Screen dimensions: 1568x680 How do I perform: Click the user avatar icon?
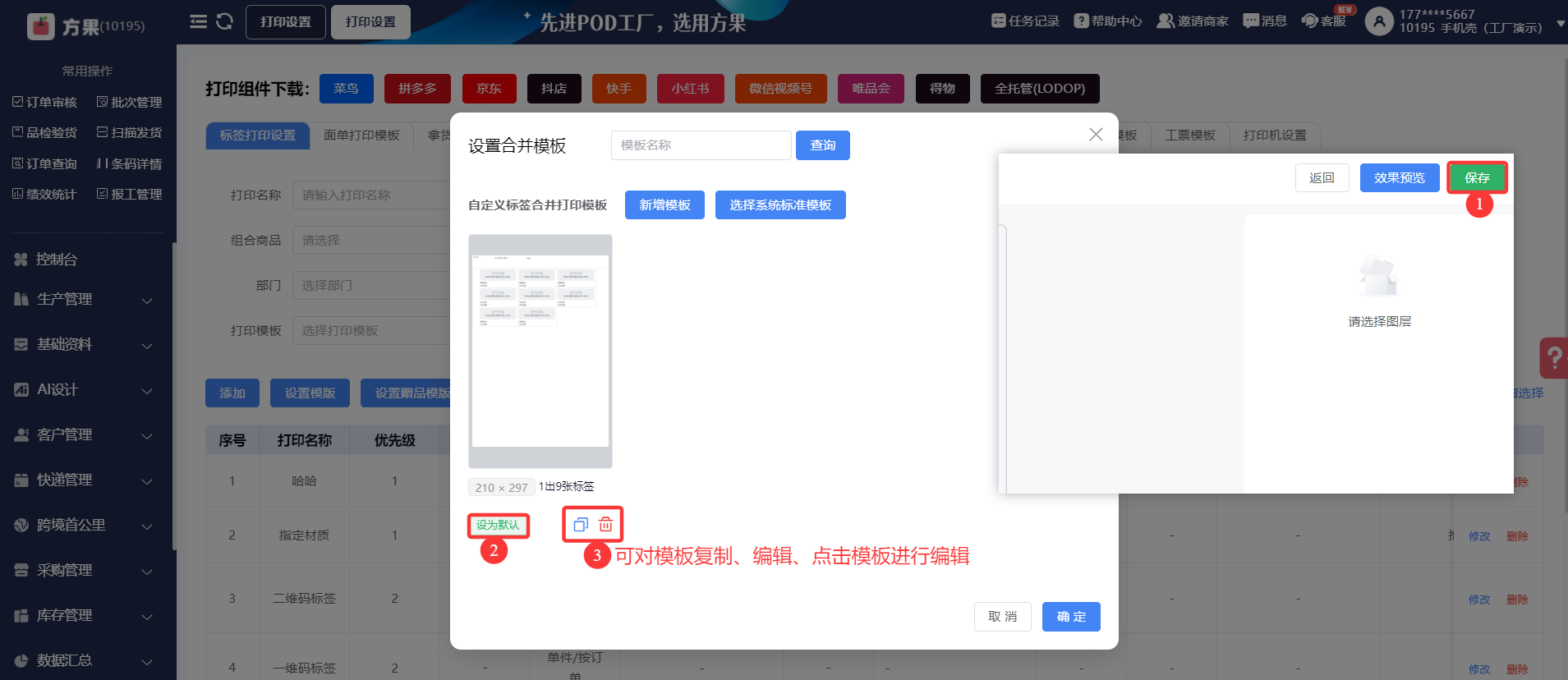[x=1379, y=21]
